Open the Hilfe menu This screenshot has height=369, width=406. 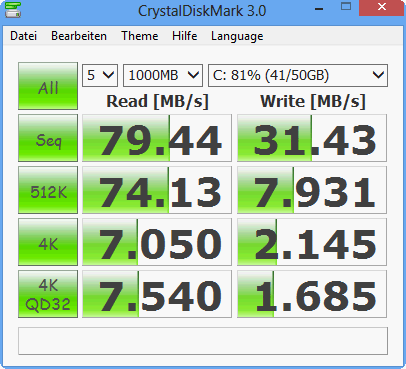tap(185, 36)
